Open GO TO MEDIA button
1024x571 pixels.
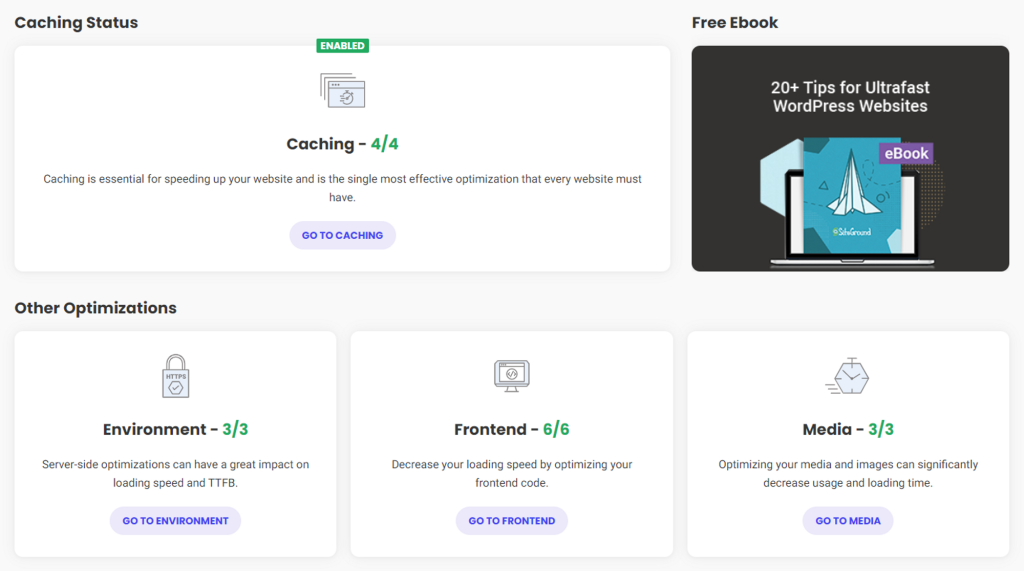pyautogui.click(x=848, y=521)
